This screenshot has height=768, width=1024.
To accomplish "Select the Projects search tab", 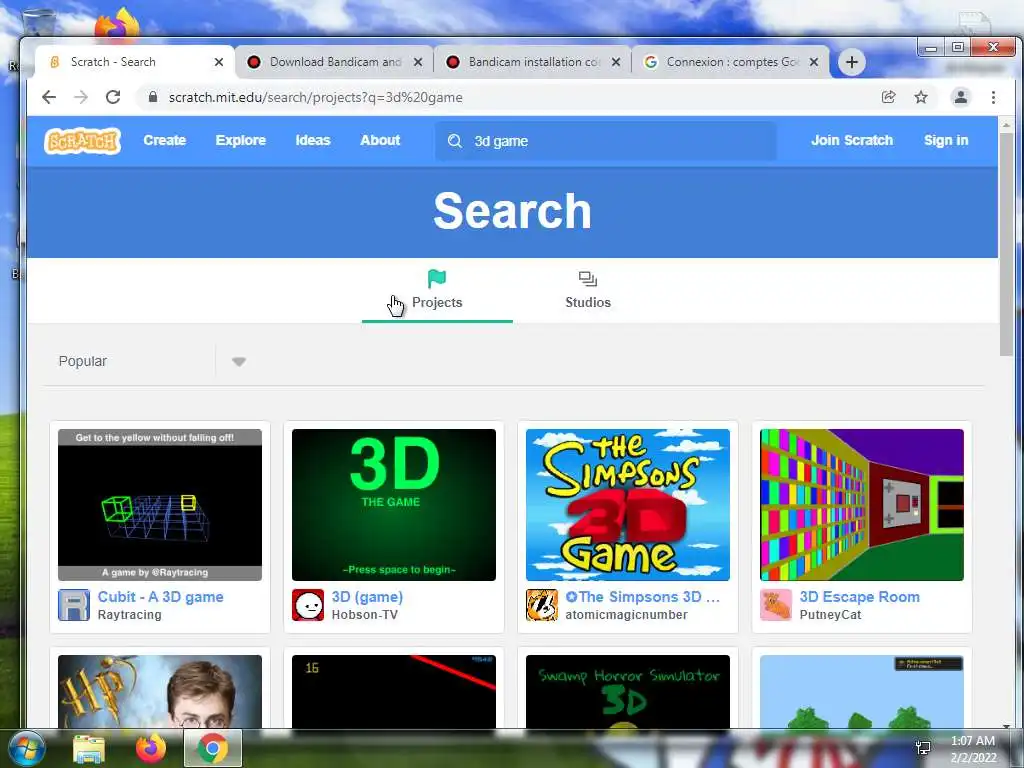I will click(x=437, y=290).
